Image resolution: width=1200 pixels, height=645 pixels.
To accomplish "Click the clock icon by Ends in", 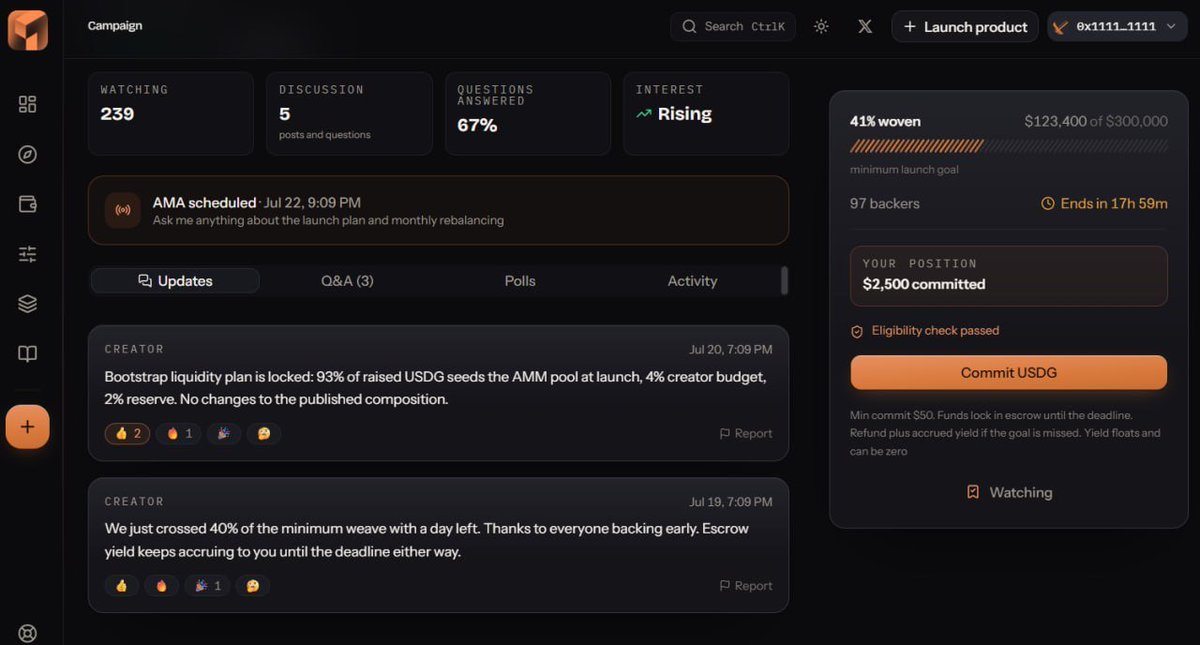I will tap(1048, 204).
